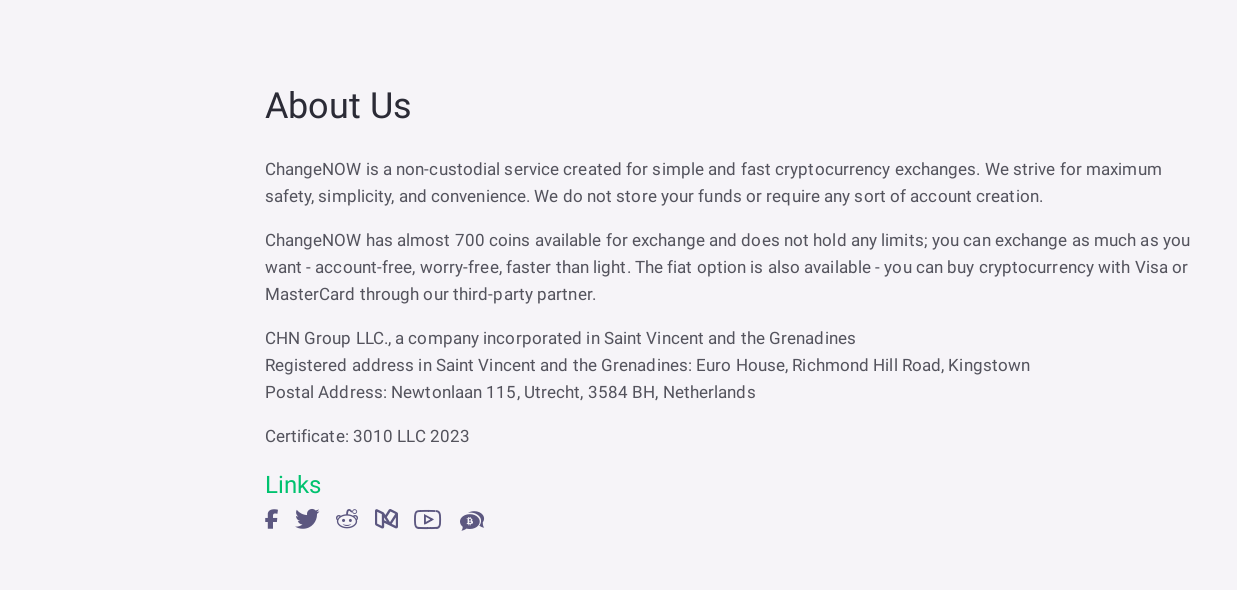1237x590 pixels.
Task: Click the Certificate: 3010 LLC 2023 line
Action: pyautogui.click(x=367, y=436)
